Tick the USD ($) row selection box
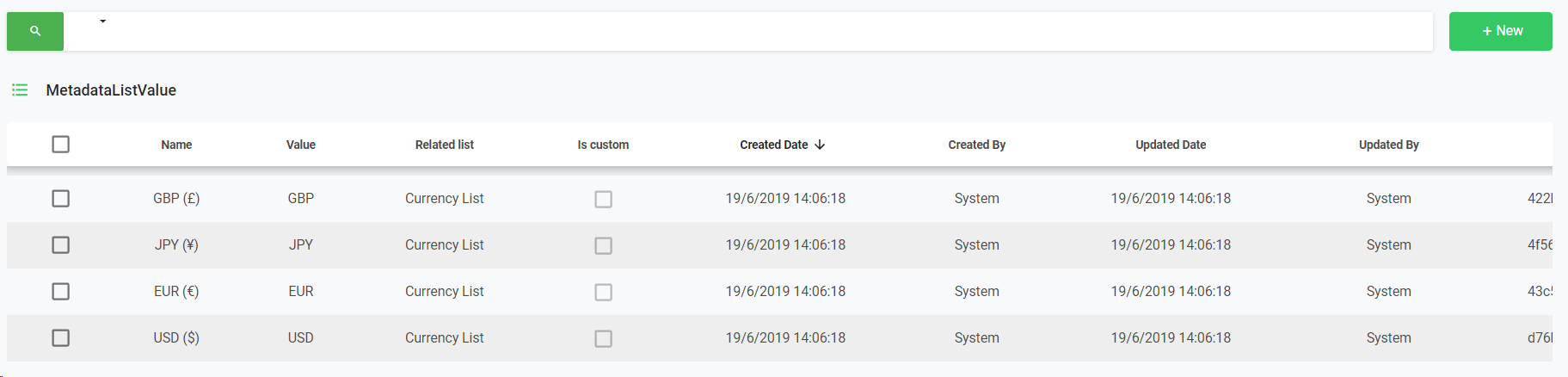 tap(60, 338)
